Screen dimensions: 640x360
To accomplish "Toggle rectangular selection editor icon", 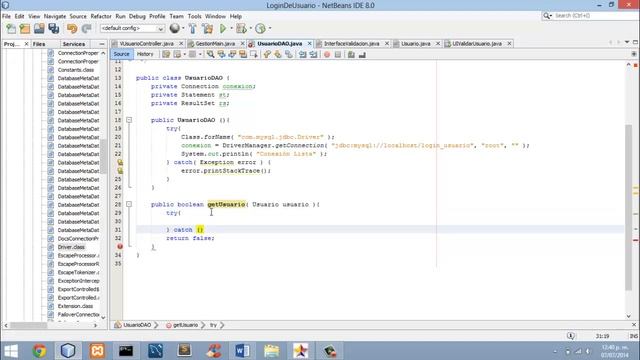I will [x=254, y=54].
